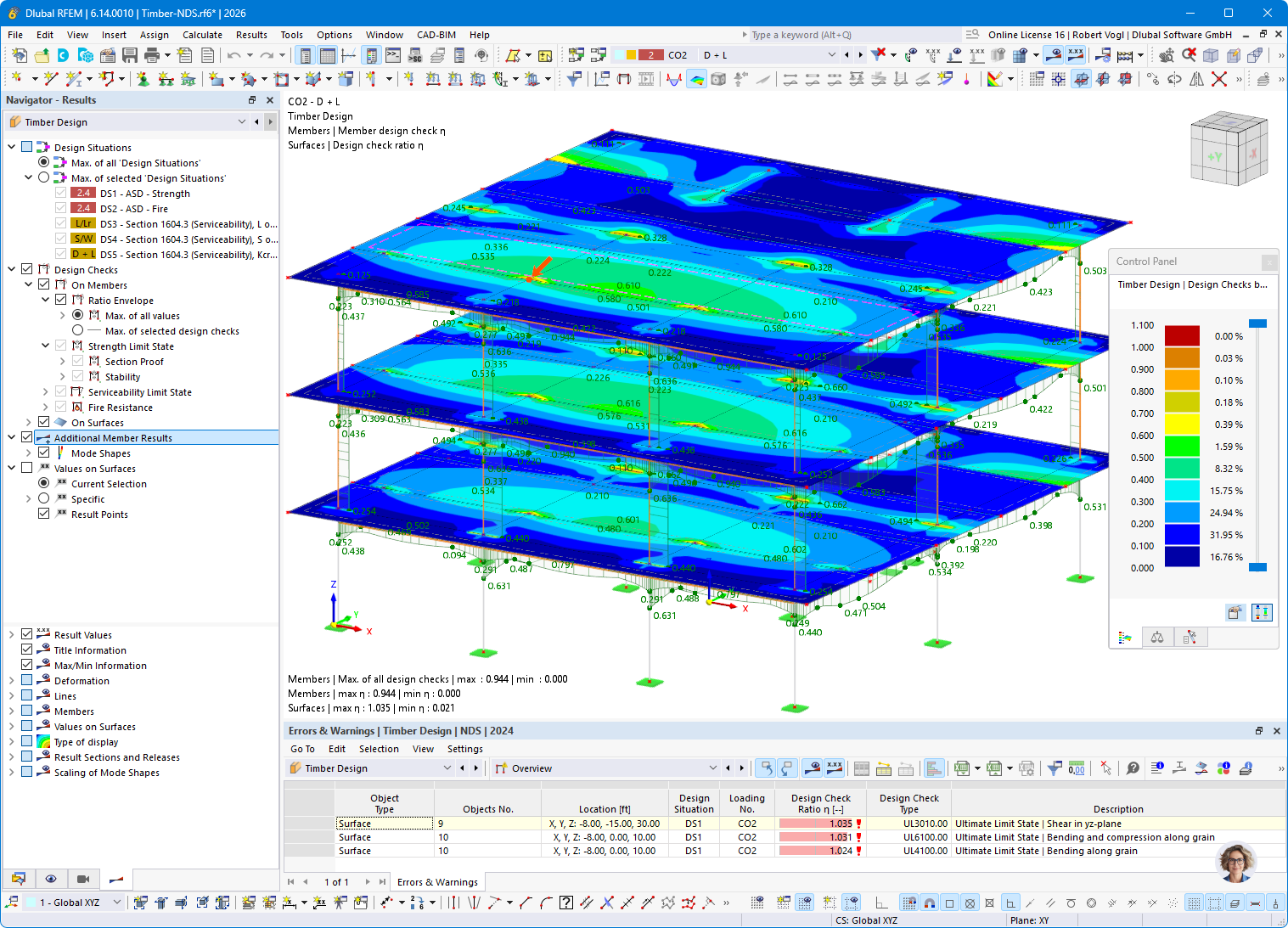Select 'Max. of selected design checks' radio button

pos(77,330)
